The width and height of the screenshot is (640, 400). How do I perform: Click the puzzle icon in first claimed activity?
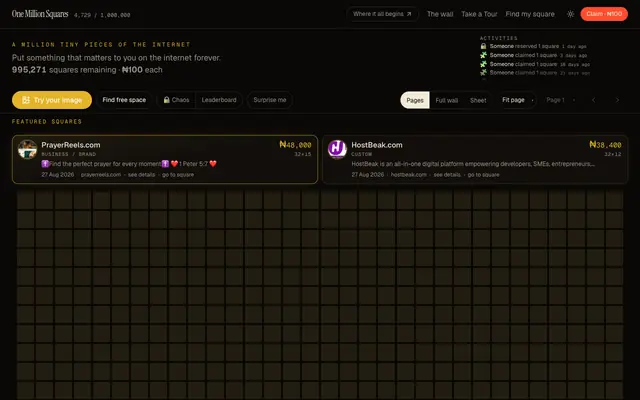[483, 55]
